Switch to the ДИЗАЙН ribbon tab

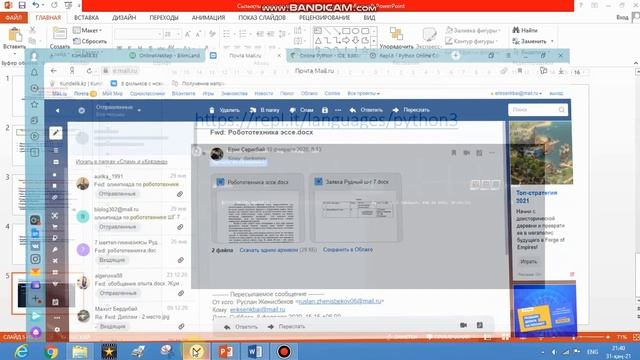pos(124,18)
